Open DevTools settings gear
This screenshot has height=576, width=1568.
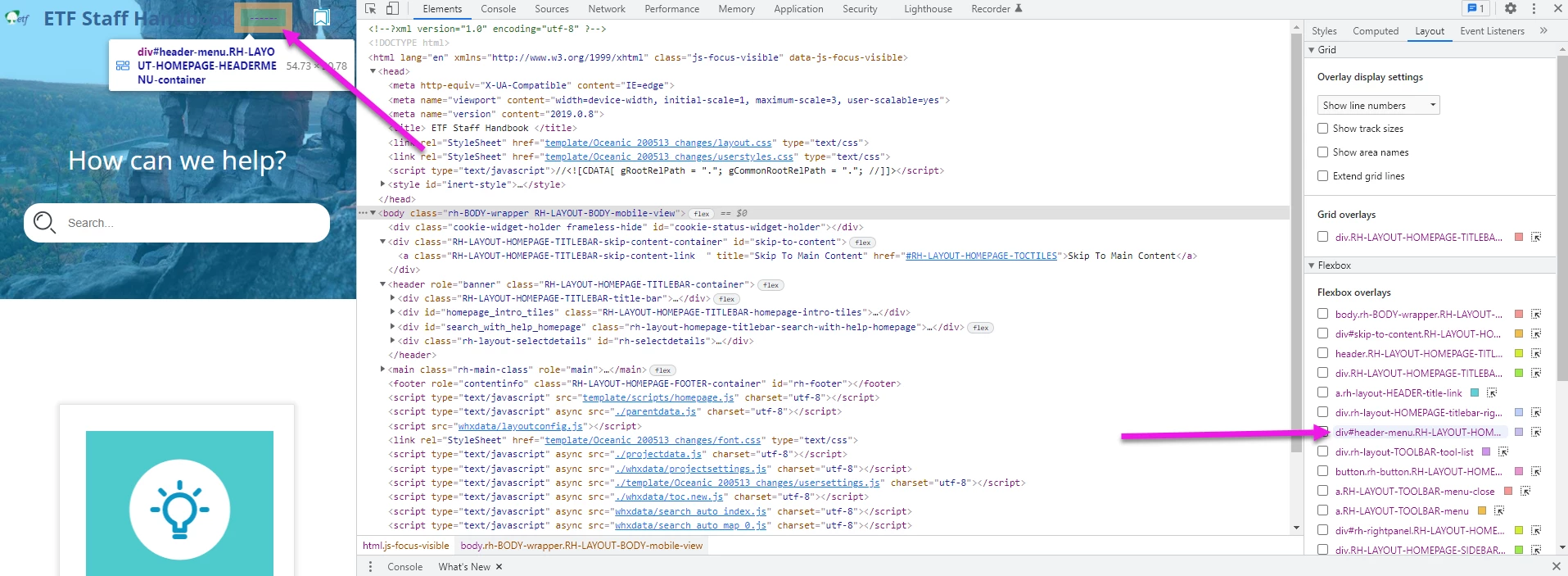click(1511, 8)
